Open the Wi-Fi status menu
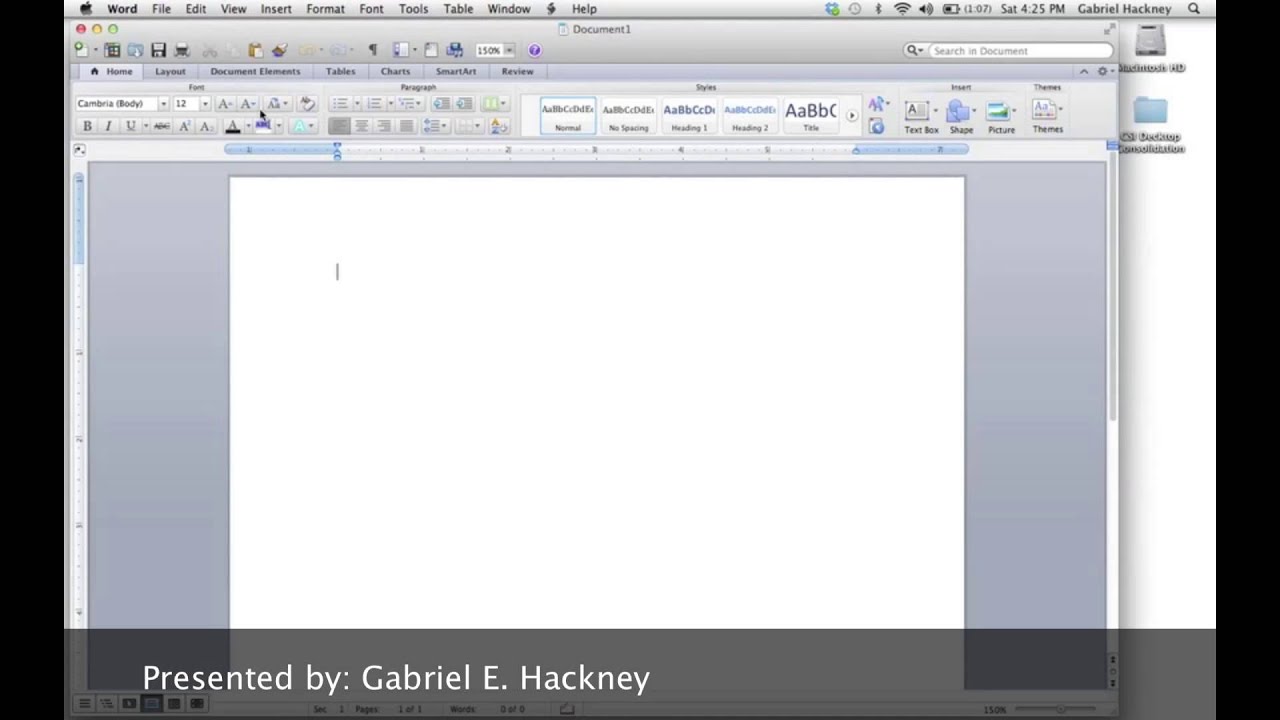 [x=902, y=9]
